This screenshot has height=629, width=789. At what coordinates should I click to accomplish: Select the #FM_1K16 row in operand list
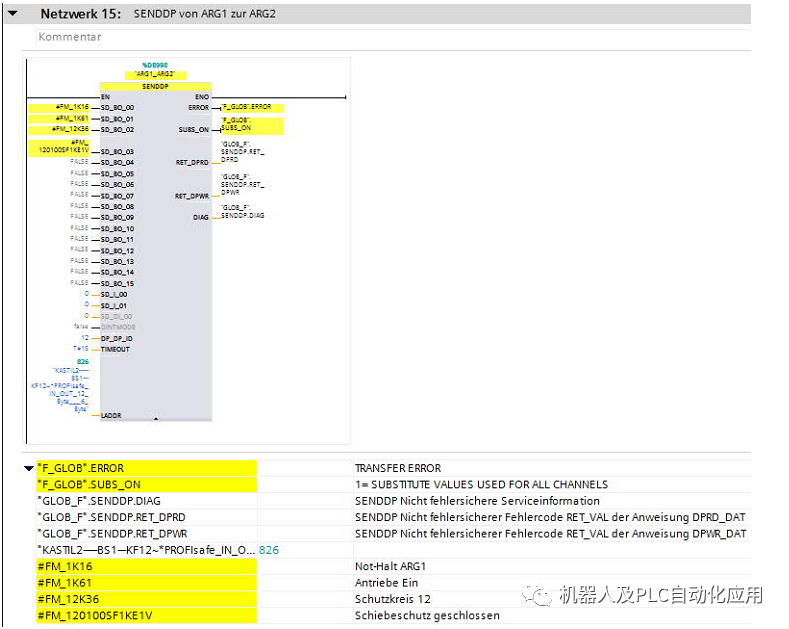tap(146, 566)
